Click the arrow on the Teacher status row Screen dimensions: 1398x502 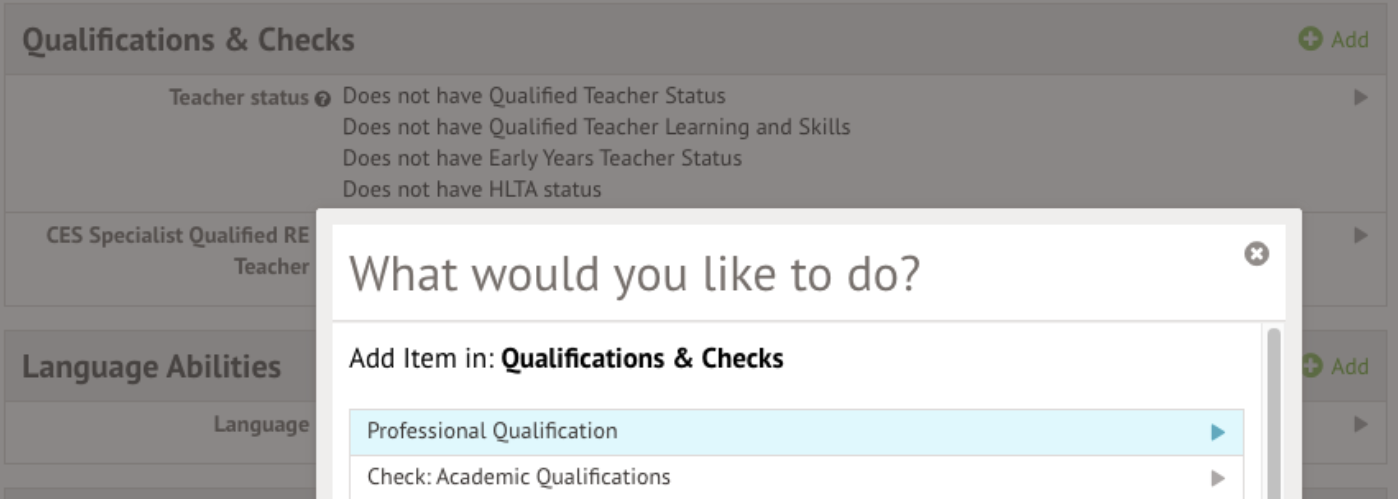[1360, 98]
